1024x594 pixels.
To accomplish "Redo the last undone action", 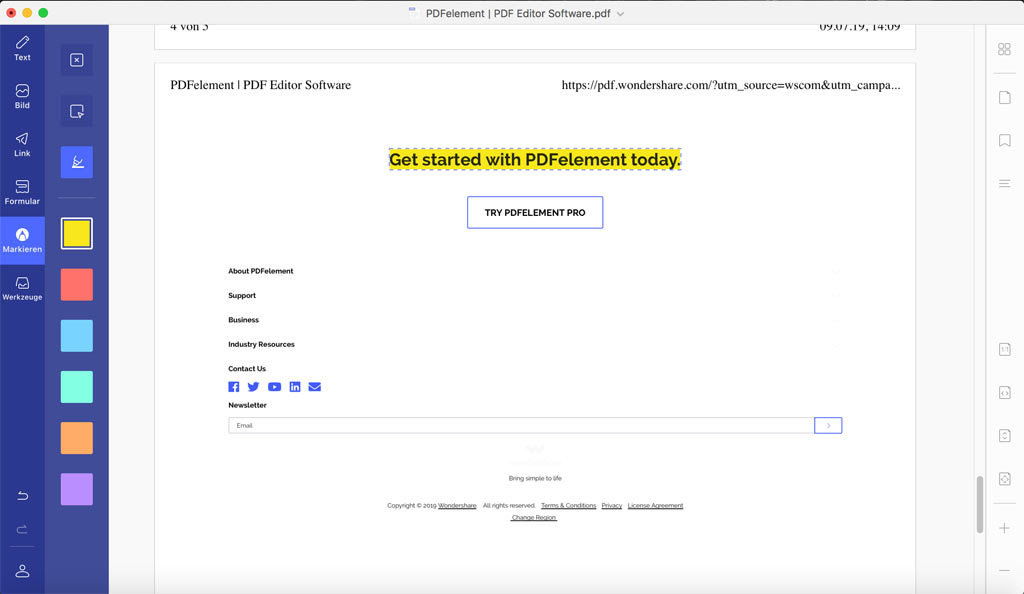I will (22, 529).
